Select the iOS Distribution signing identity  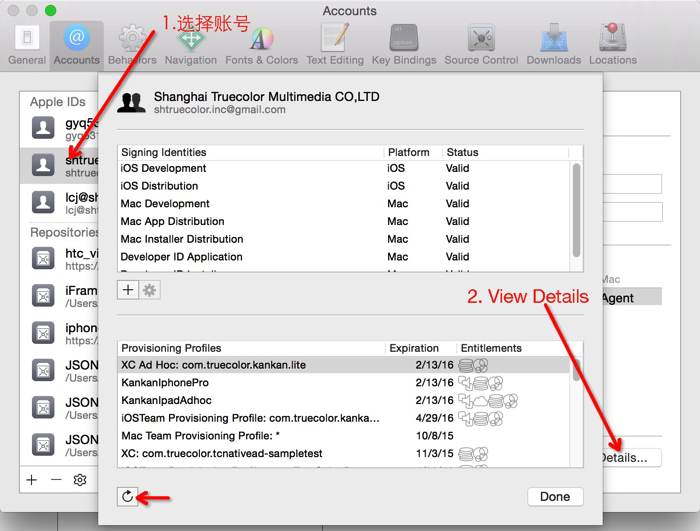[344, 186]
